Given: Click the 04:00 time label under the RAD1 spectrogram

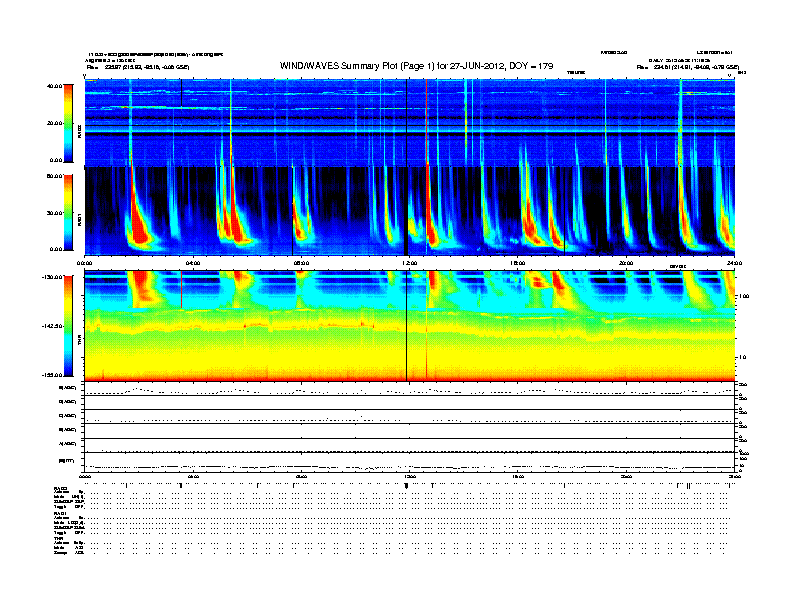Looking at the screenshot, I should [x=193, y=263].
